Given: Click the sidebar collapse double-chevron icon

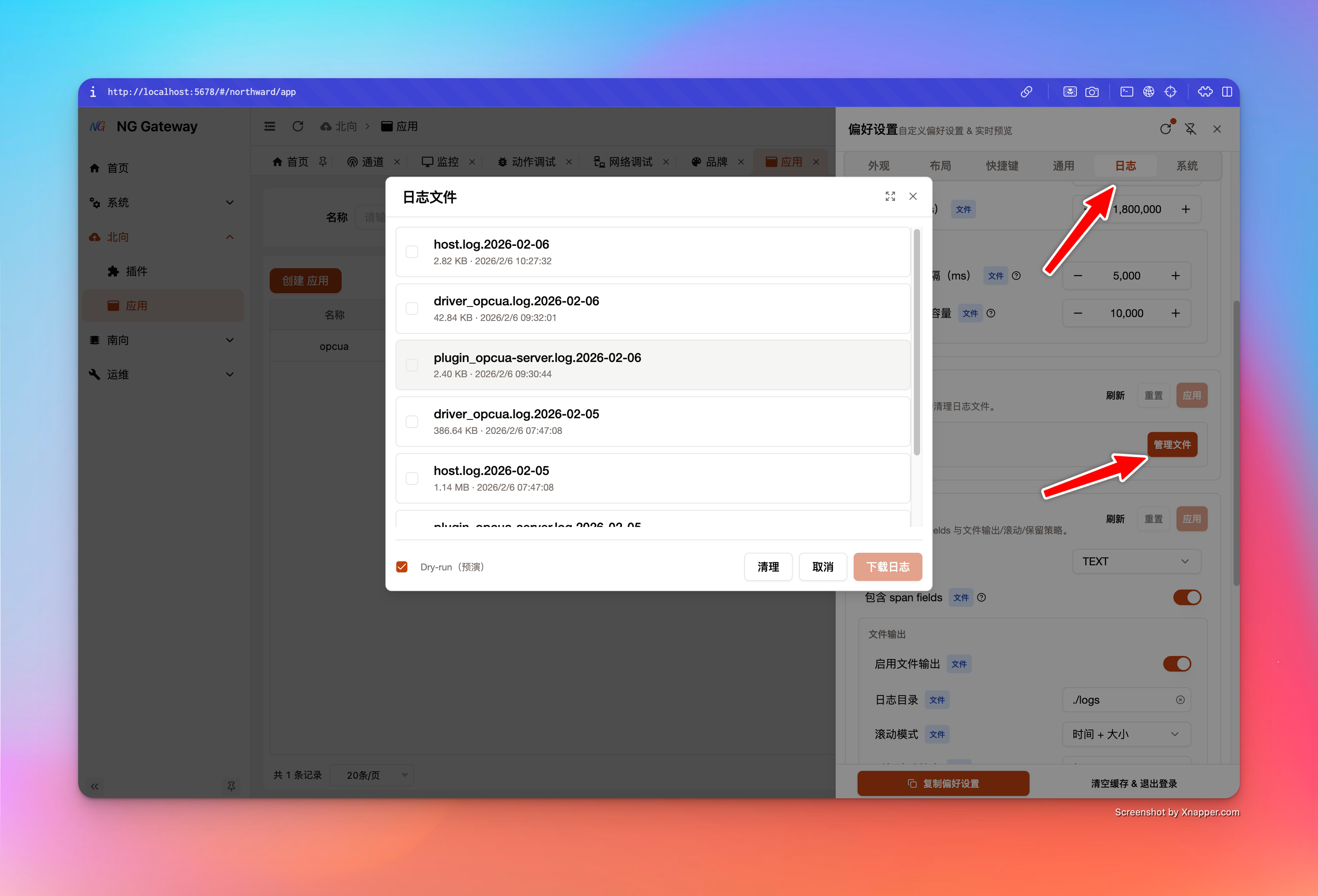Looking at the screenshot, I should (95, 786).
